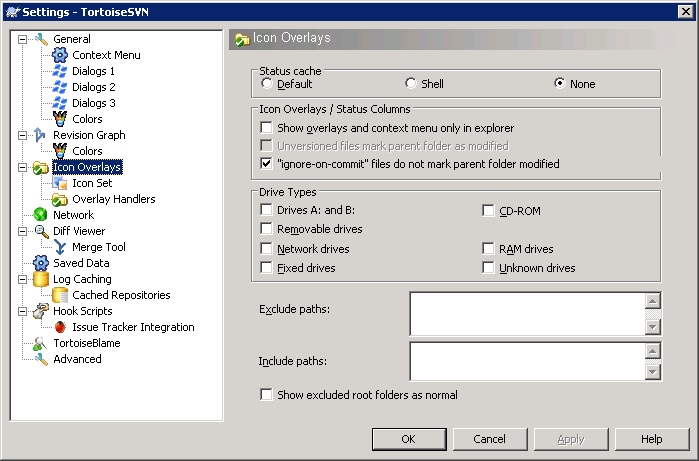Go to Saved Data settings
The height and width of the screenshot is (461, 699).
click(x=81, y=263)
